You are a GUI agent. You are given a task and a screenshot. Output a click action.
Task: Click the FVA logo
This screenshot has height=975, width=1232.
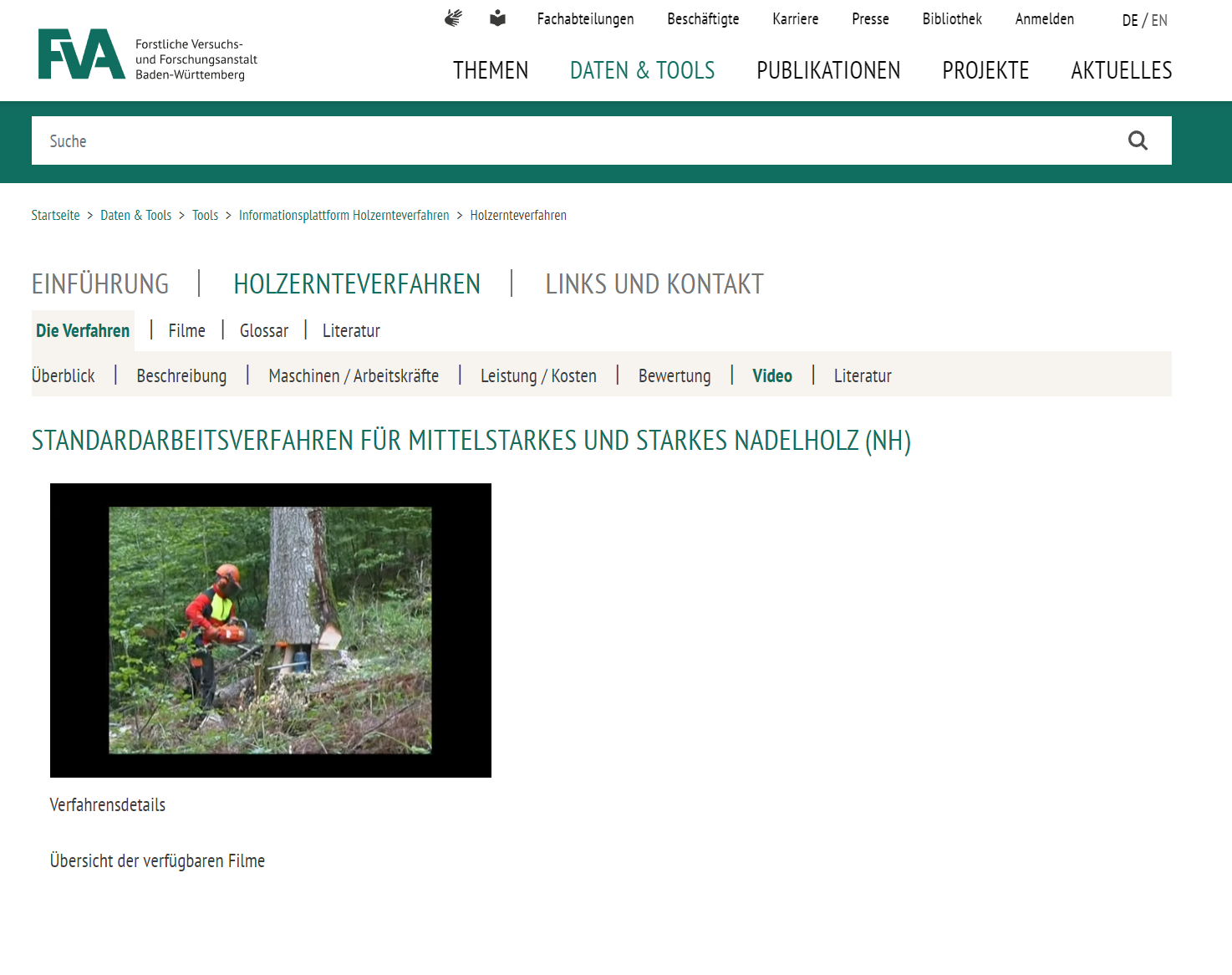tap(147, 55)
